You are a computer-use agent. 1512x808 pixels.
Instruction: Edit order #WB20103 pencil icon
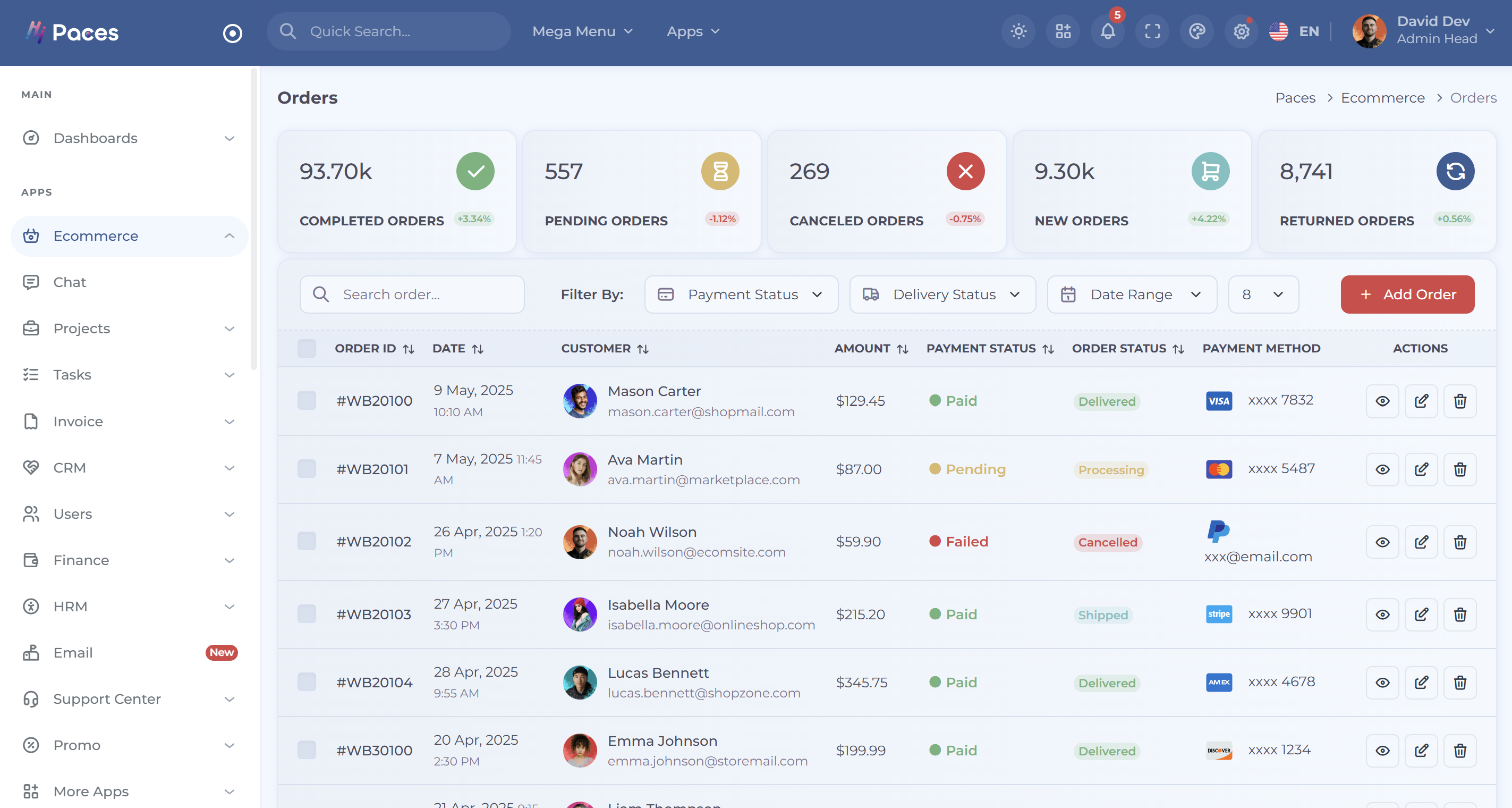coord(1421,614)
